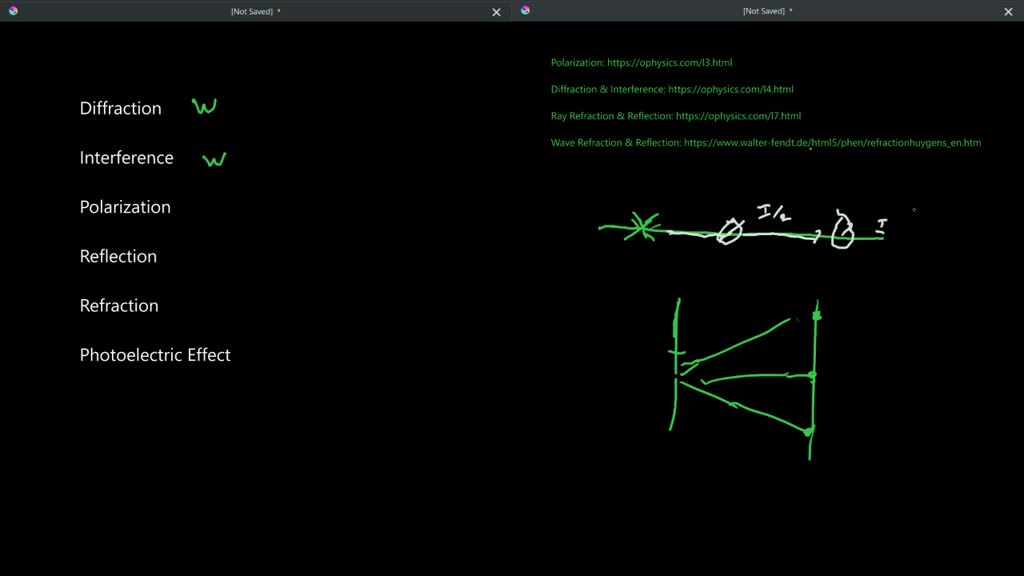Viewport: 1024px width, 576px height.
Task: Click the Reflection list item
Action: (118, 256)
